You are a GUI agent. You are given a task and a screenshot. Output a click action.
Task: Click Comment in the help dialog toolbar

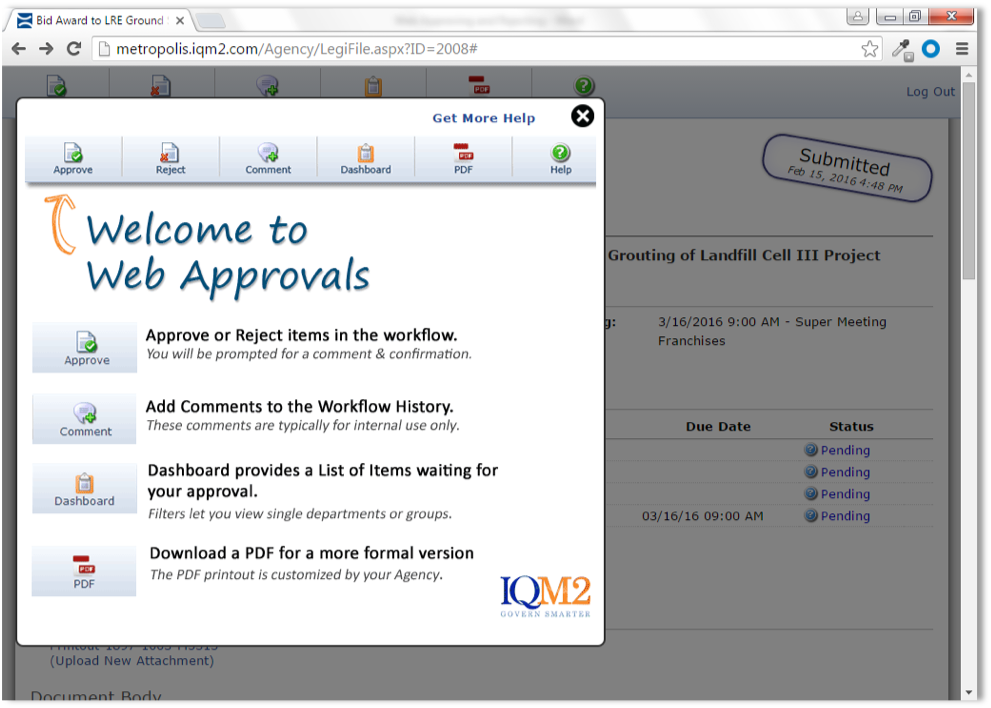pyautogui.click(x=269, y=158)
